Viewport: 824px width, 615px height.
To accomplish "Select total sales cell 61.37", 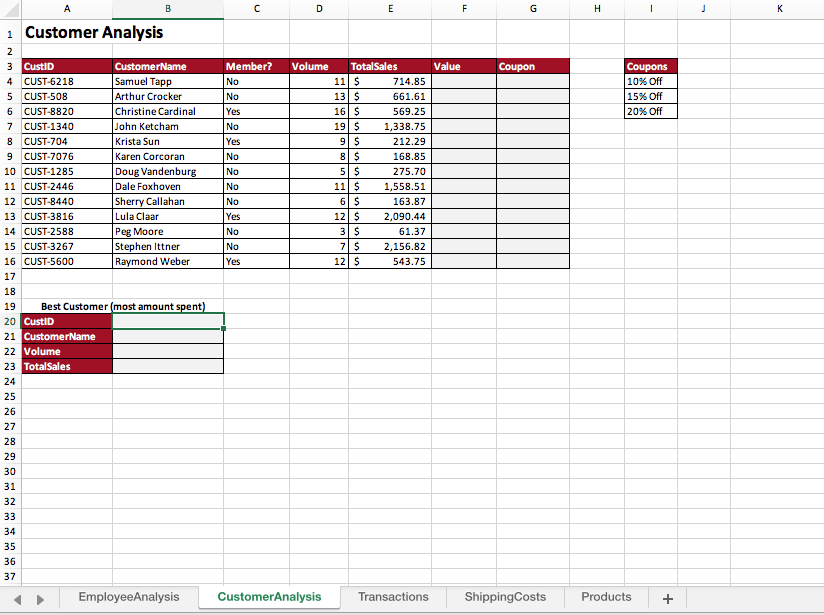I will [390, 231].
